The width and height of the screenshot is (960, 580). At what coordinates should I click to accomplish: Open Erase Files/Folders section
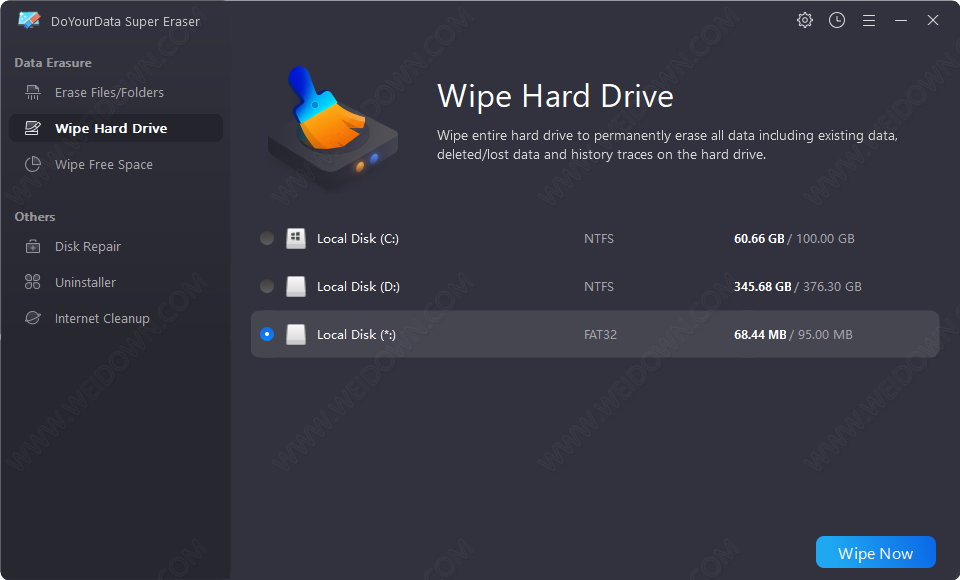(116, 92)
